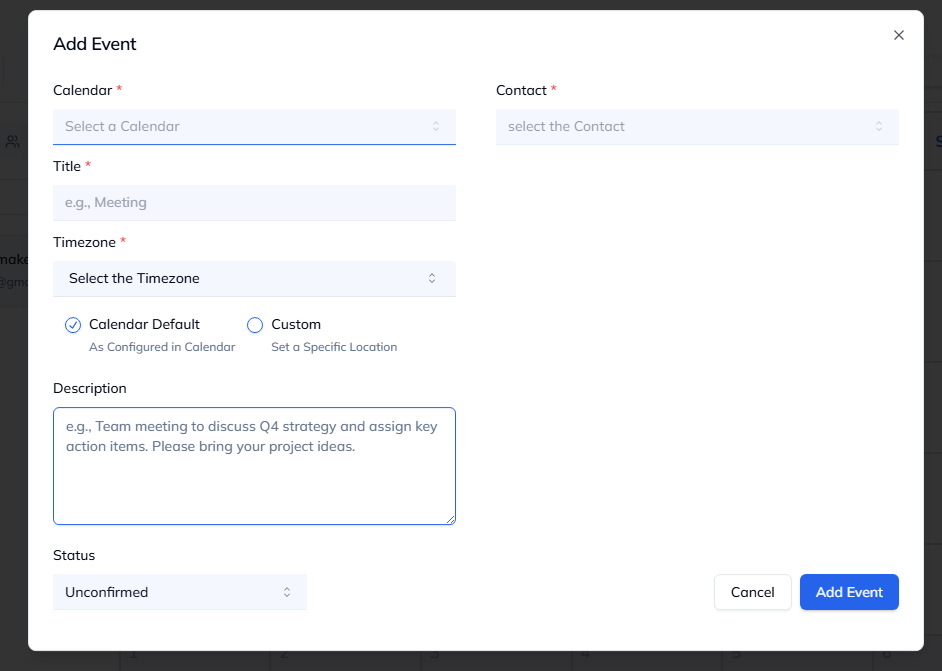Image resolution: width=942 pixels, height=671 pixels.
Task: Open the 'Select the Timezone' dropdown
Action: coord(240,279)
